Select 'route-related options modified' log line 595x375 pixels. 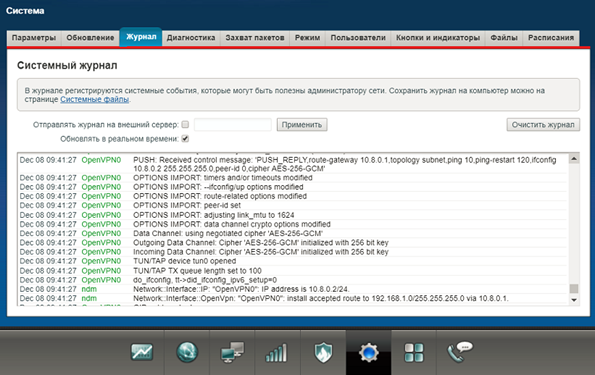click(292, 196)
